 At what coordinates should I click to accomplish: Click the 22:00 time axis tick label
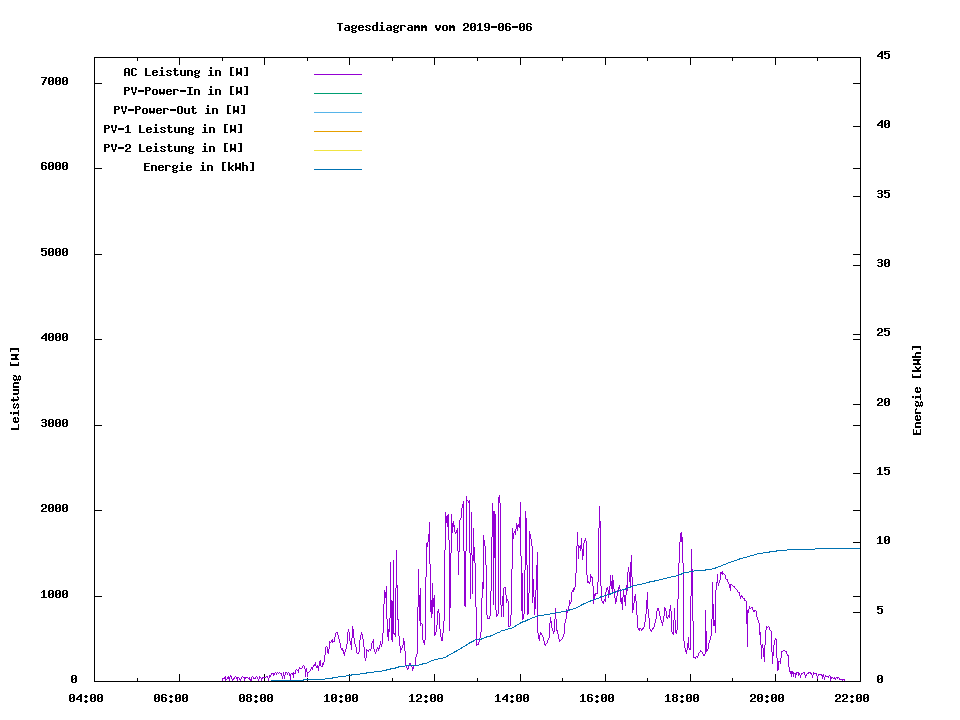(851, 698)
